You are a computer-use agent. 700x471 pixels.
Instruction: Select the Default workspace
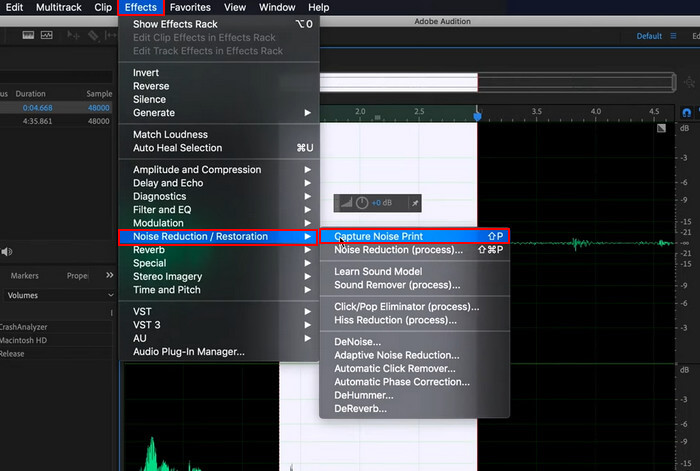tap(649, 36)
